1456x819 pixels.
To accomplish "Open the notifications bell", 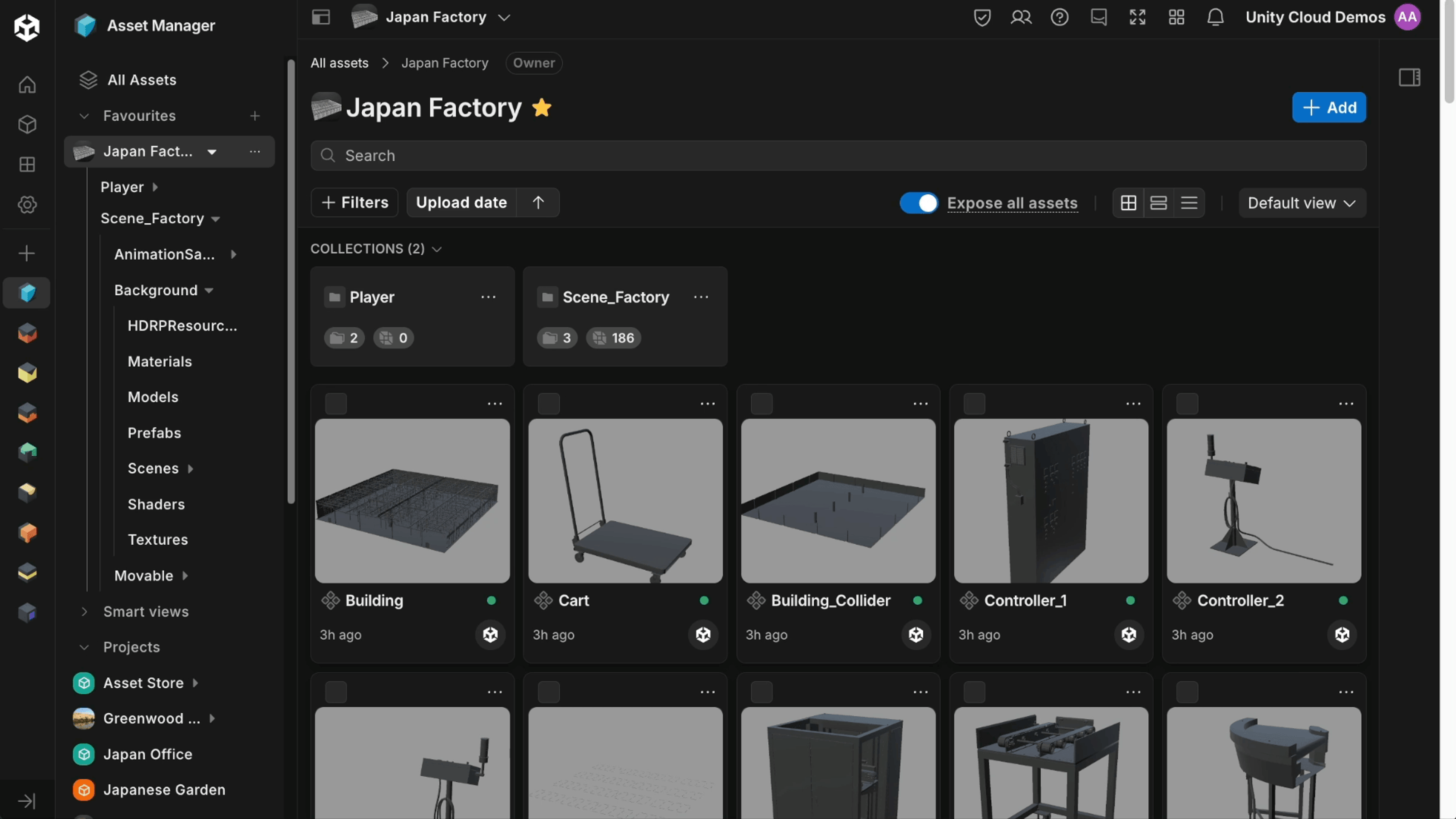I will coord(1216,18).
